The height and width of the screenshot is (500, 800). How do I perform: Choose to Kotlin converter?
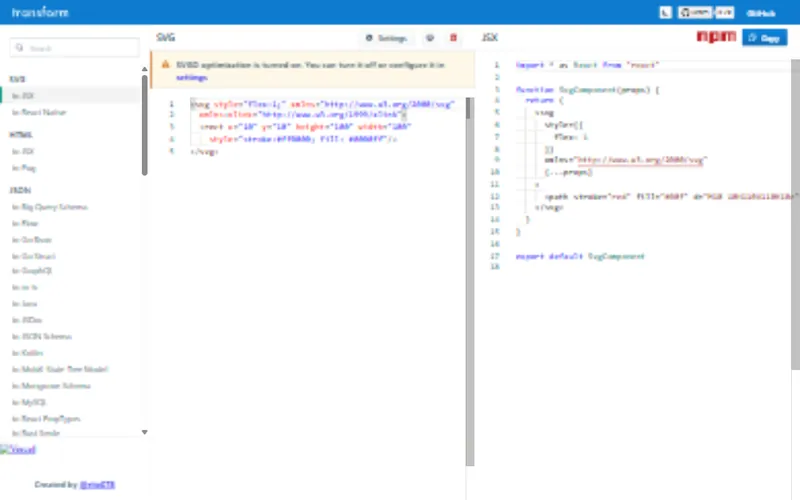click(x=70, y=353)
